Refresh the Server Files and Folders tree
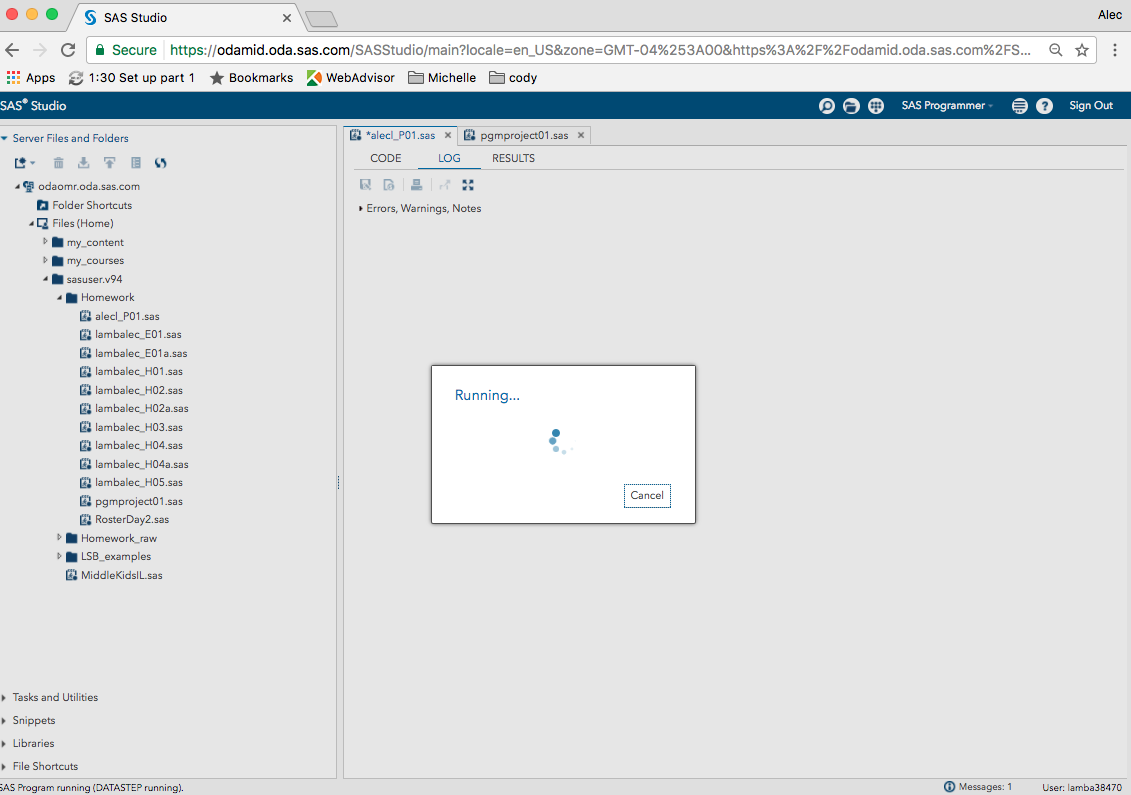 [159, 163]
